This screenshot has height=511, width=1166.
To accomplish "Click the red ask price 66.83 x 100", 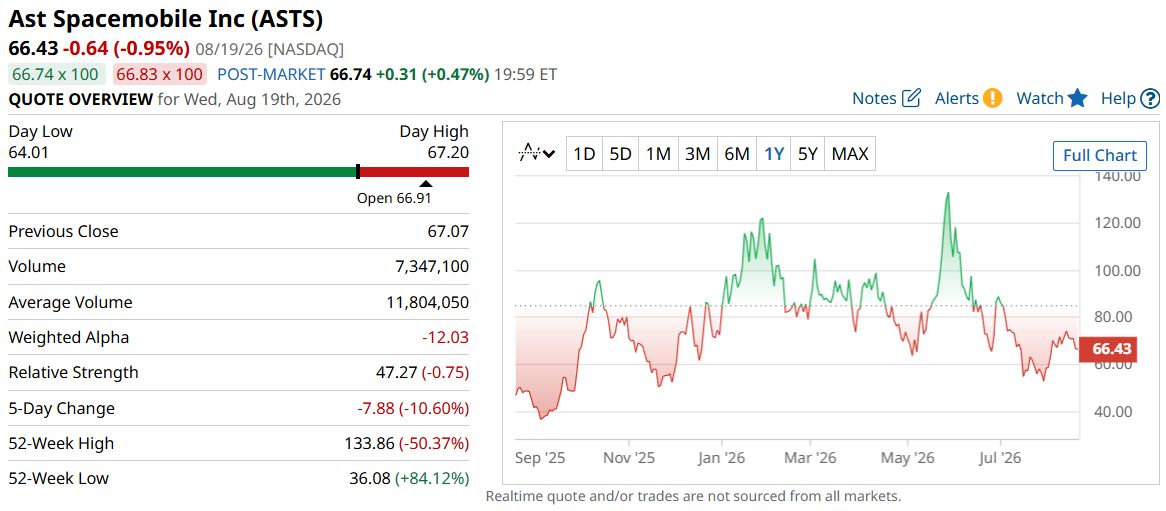I will [160, 74].
